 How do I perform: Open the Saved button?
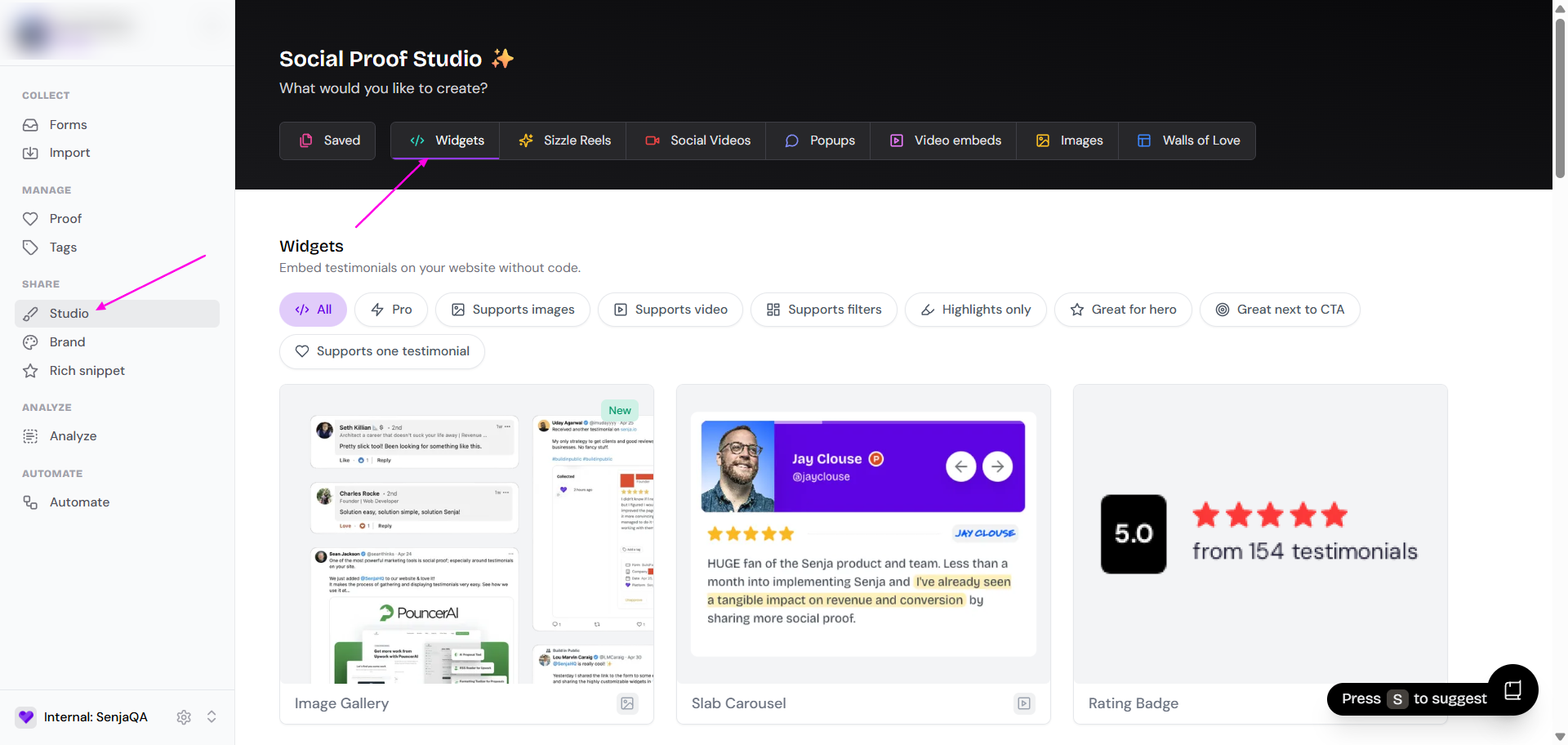328,141
